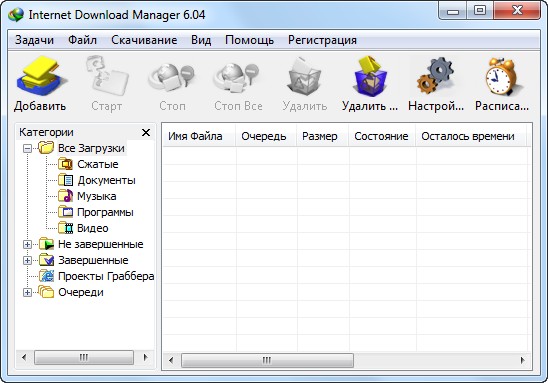The image size is (548, 383).
Task: Minimize the Internet Download Manager window
Action: pyautogui.click(x=453, y=11)
